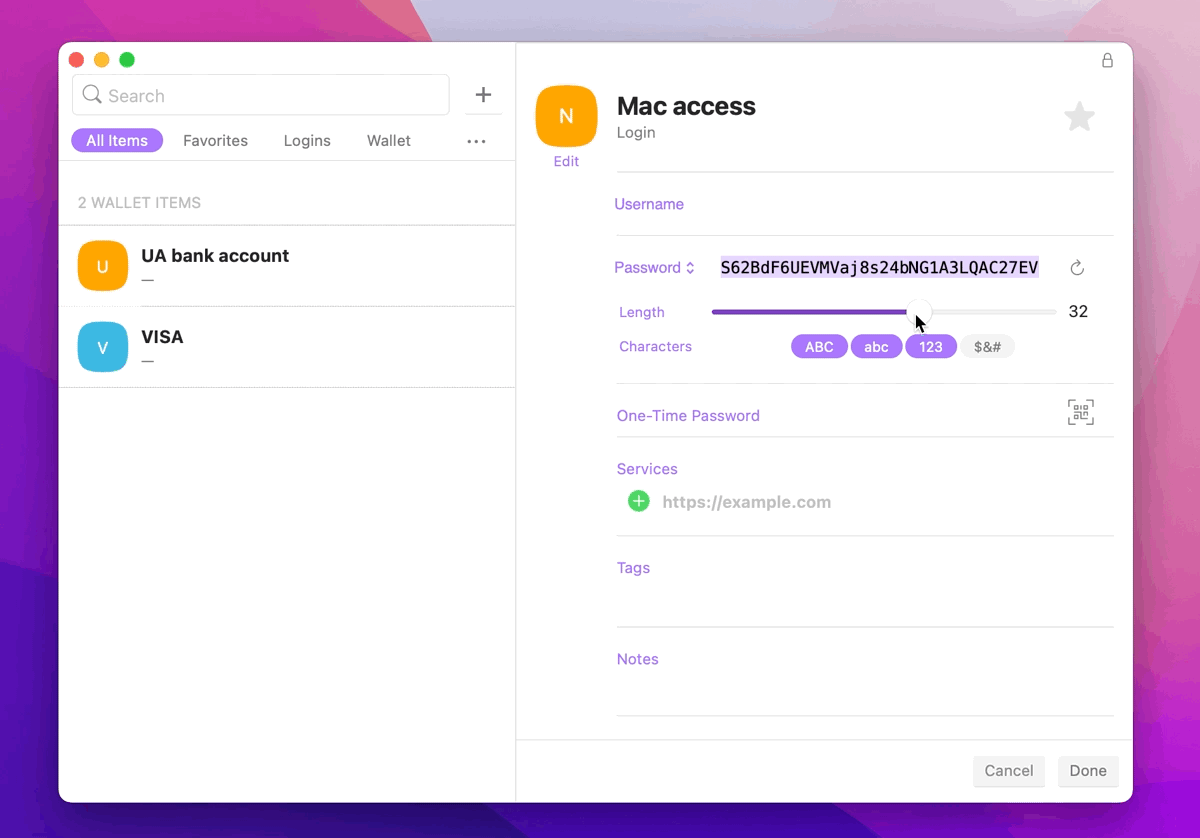The height and width of the screenshot is (838, 1200).
Task: Enable symbols $&# in the password
Action: pos(988,346)
